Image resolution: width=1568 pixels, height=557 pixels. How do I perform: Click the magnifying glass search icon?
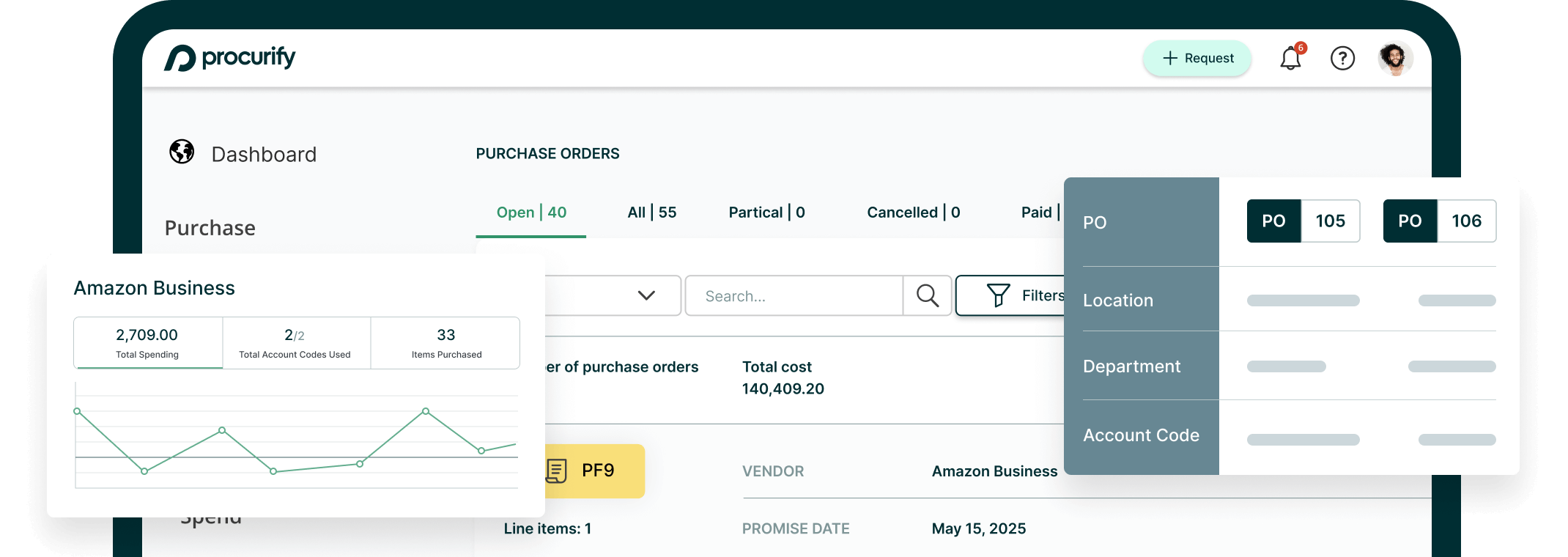pyautogui.click(x=928, y=296)
